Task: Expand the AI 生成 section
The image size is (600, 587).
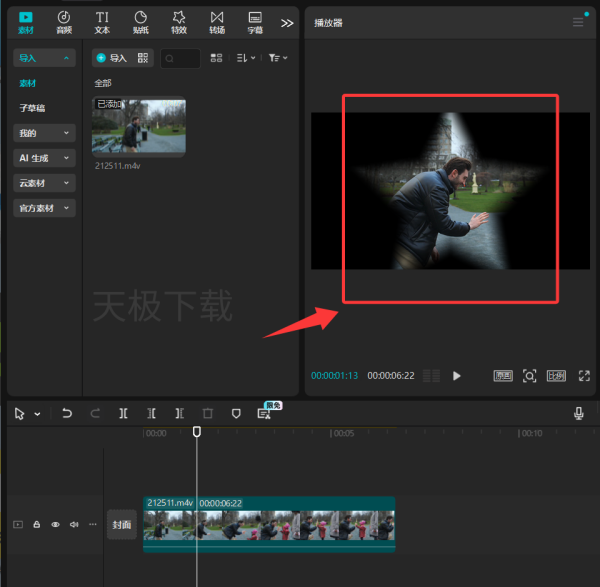Action: click(x=44, y=158)
